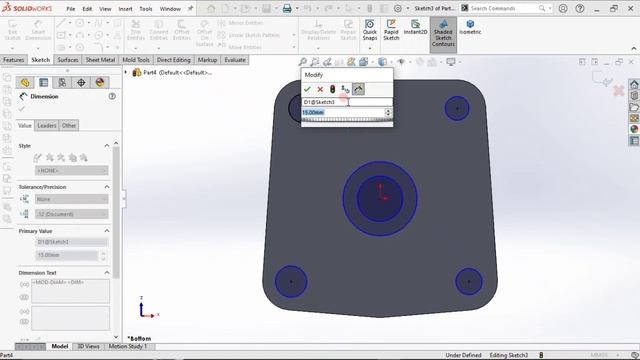Toggle mark for drawing icon in Modify dialog
Image resolution: width=640 pixels, height=360 pixels.
[x=358, y=89]
